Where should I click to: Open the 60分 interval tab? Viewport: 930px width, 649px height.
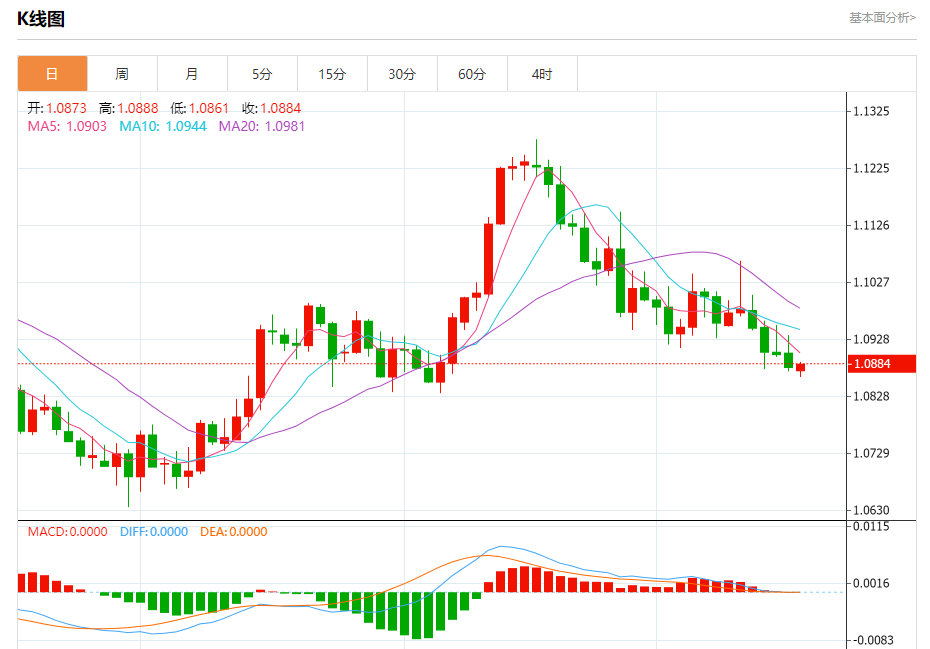[472, 74]
